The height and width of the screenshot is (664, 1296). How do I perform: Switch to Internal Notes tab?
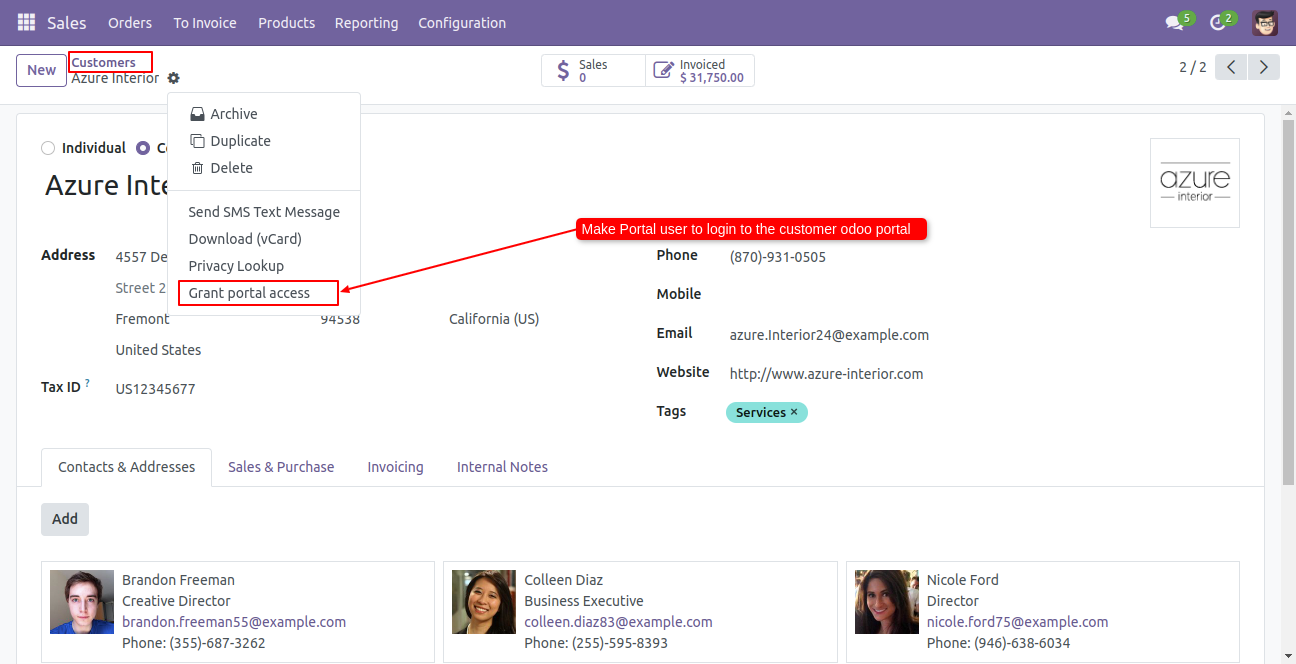point(502,467)
